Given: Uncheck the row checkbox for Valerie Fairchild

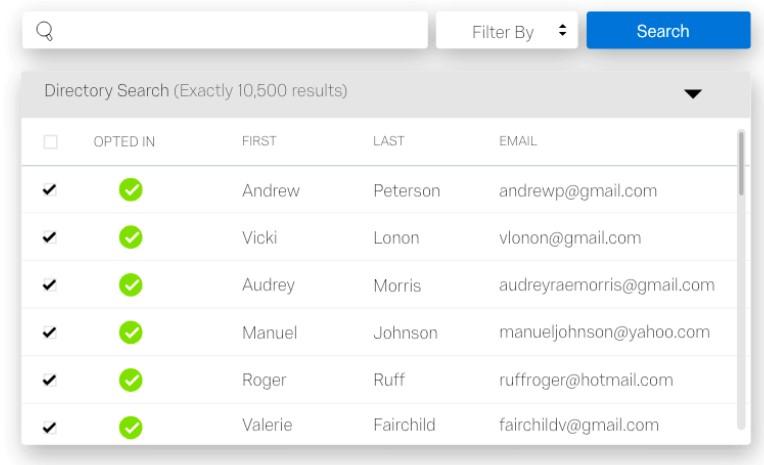Looking at the screenshot, I should click(x=50, y=427).
